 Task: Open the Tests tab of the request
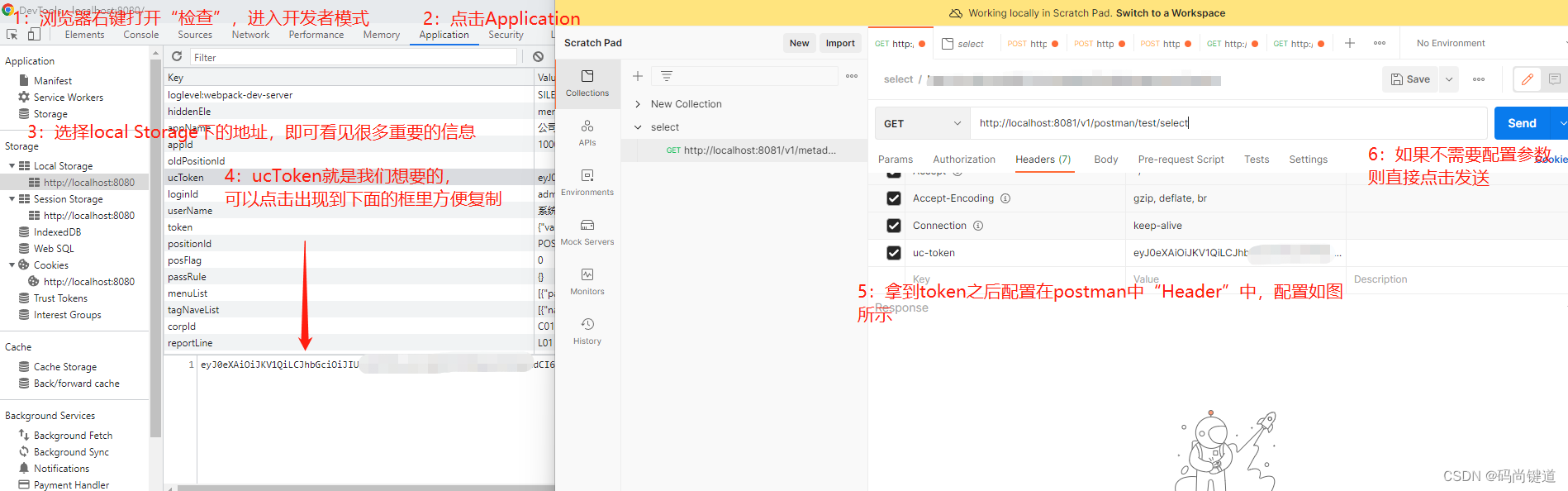tap(1257, 160)
